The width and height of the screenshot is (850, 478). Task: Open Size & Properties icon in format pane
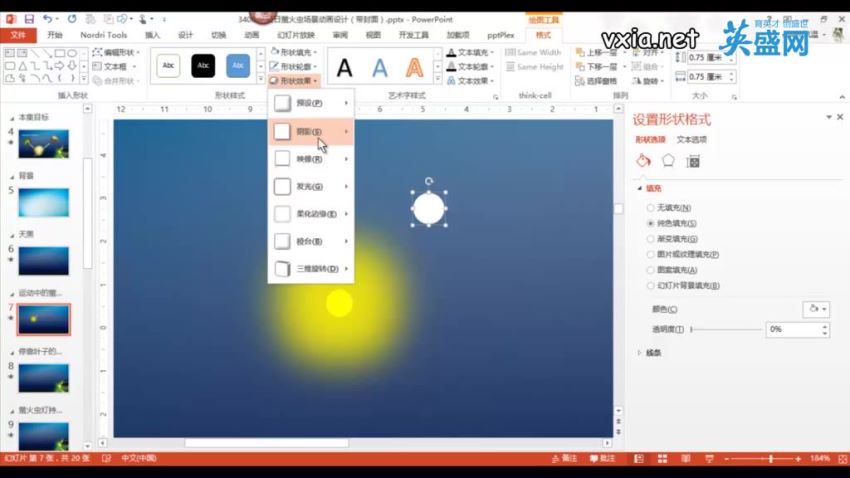coord(692,161)
